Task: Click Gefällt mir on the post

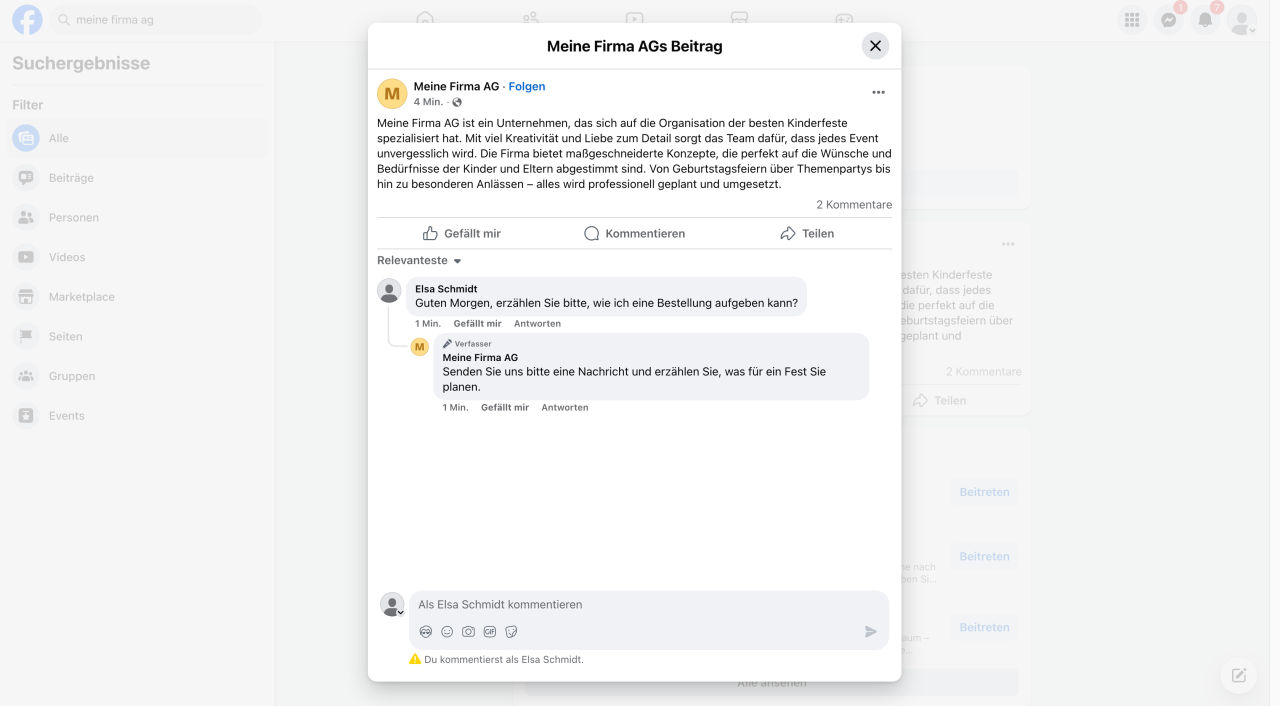Action: [x=462, y=233]
